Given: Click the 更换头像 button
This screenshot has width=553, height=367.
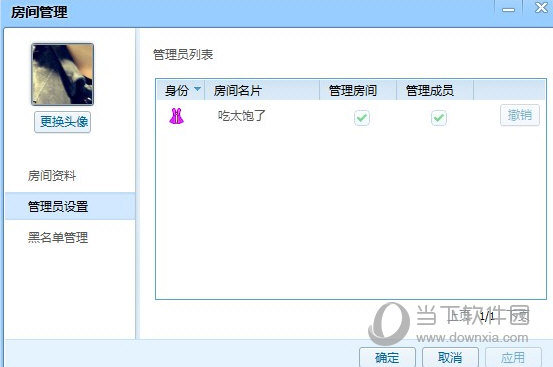Looking at the screenshot, I should point(62,122).
